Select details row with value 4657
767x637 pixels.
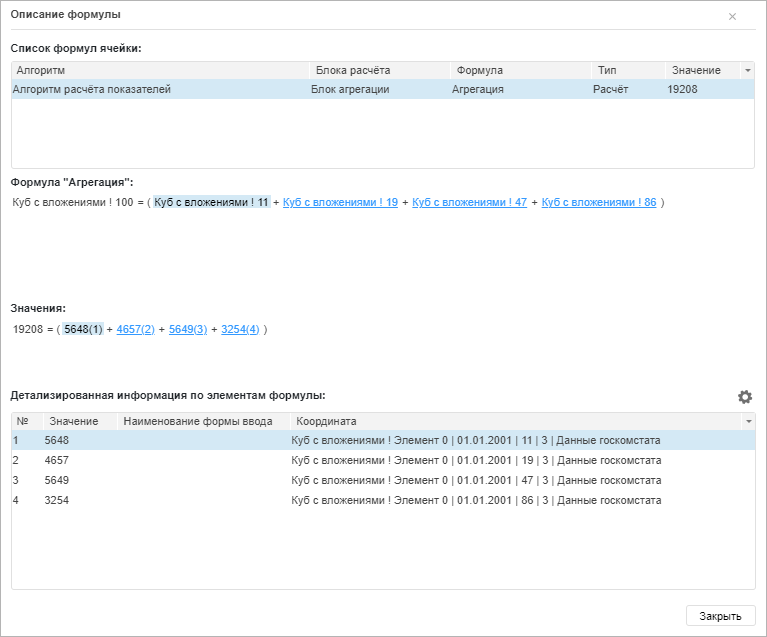coord(380,460)
